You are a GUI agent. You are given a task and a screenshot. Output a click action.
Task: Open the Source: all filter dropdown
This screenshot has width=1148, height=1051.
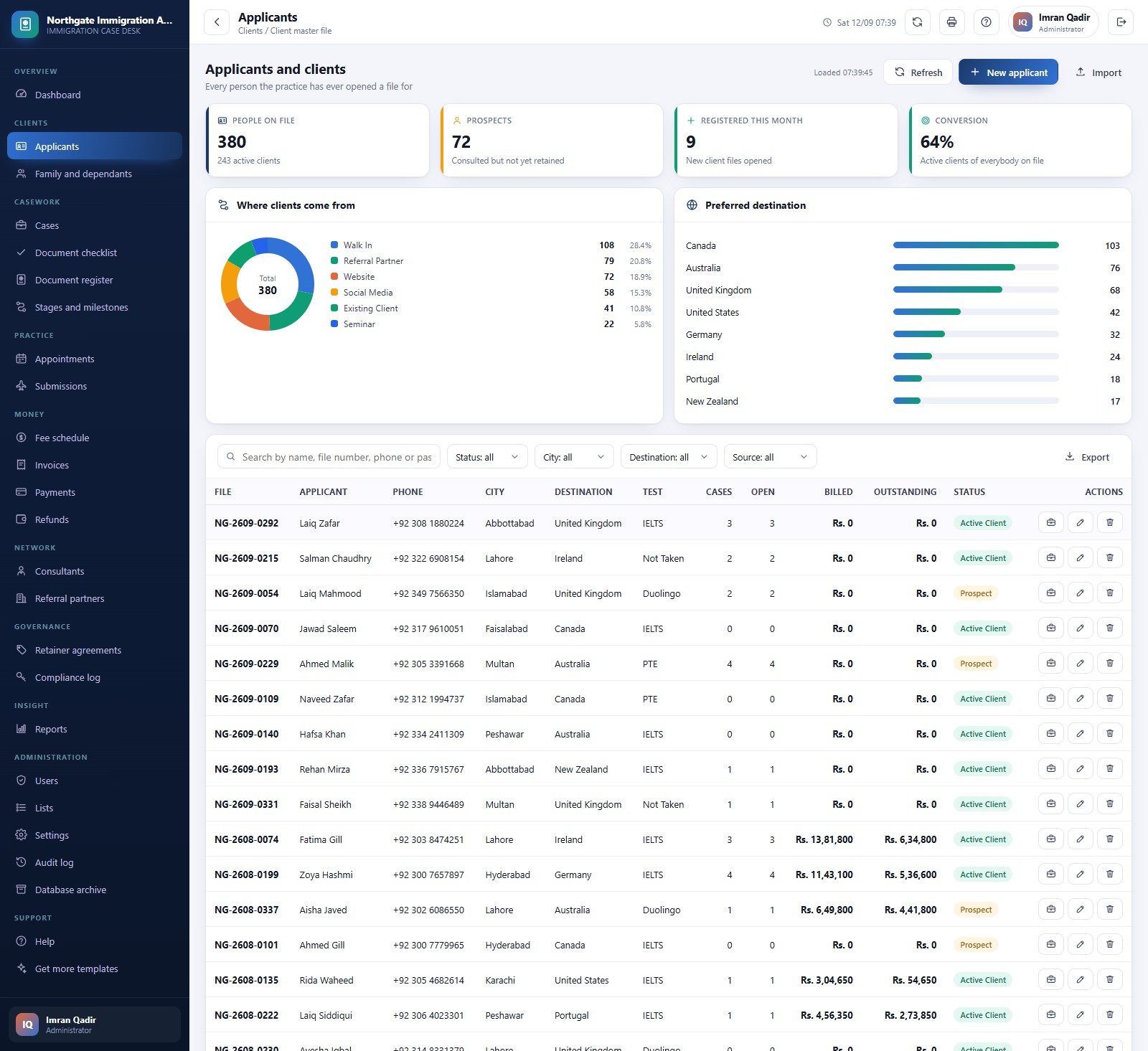pyautogui.click(x=771, y=457)
